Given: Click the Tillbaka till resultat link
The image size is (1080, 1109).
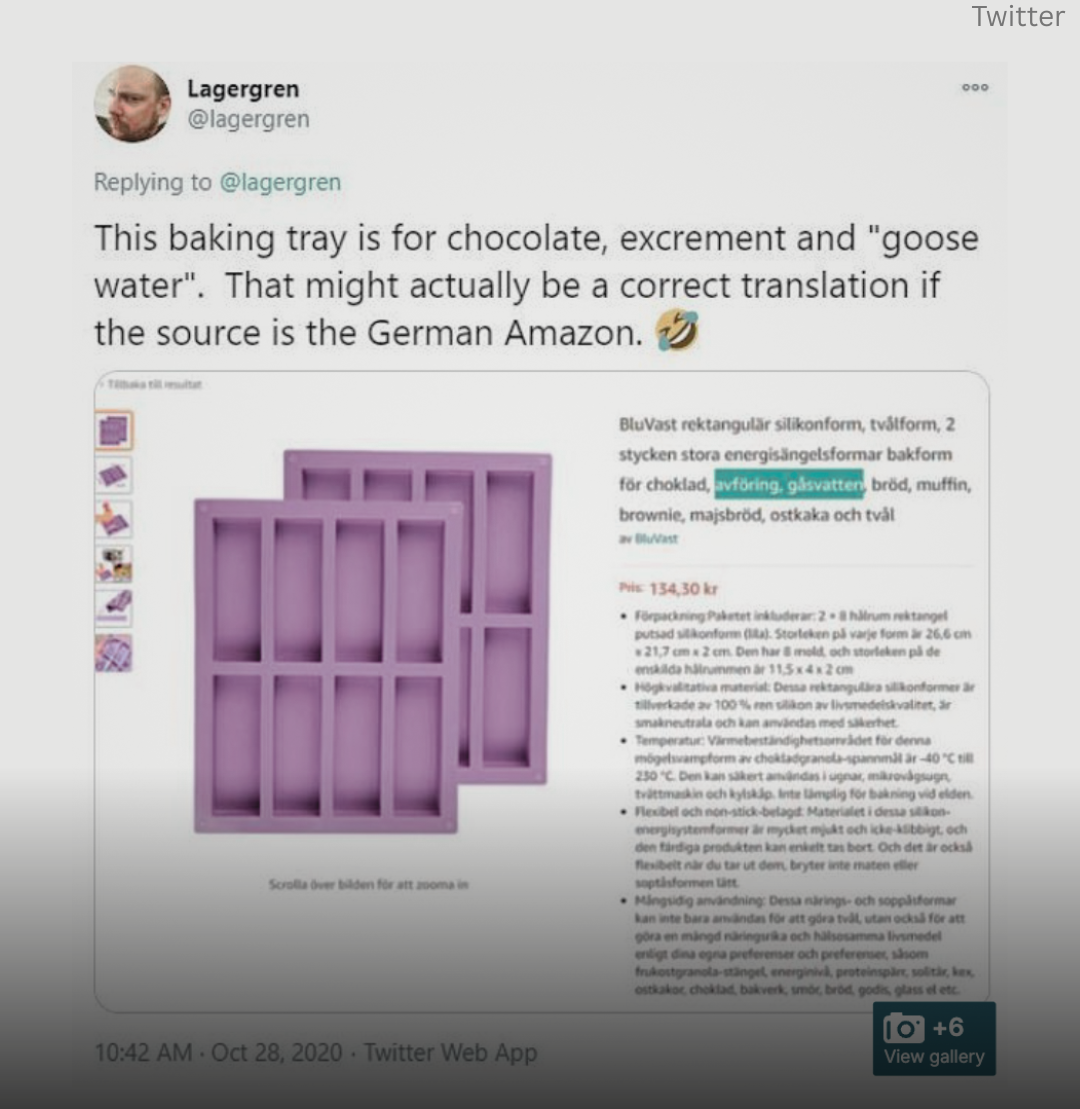Looking at the screenshot, I should (153, 384).
